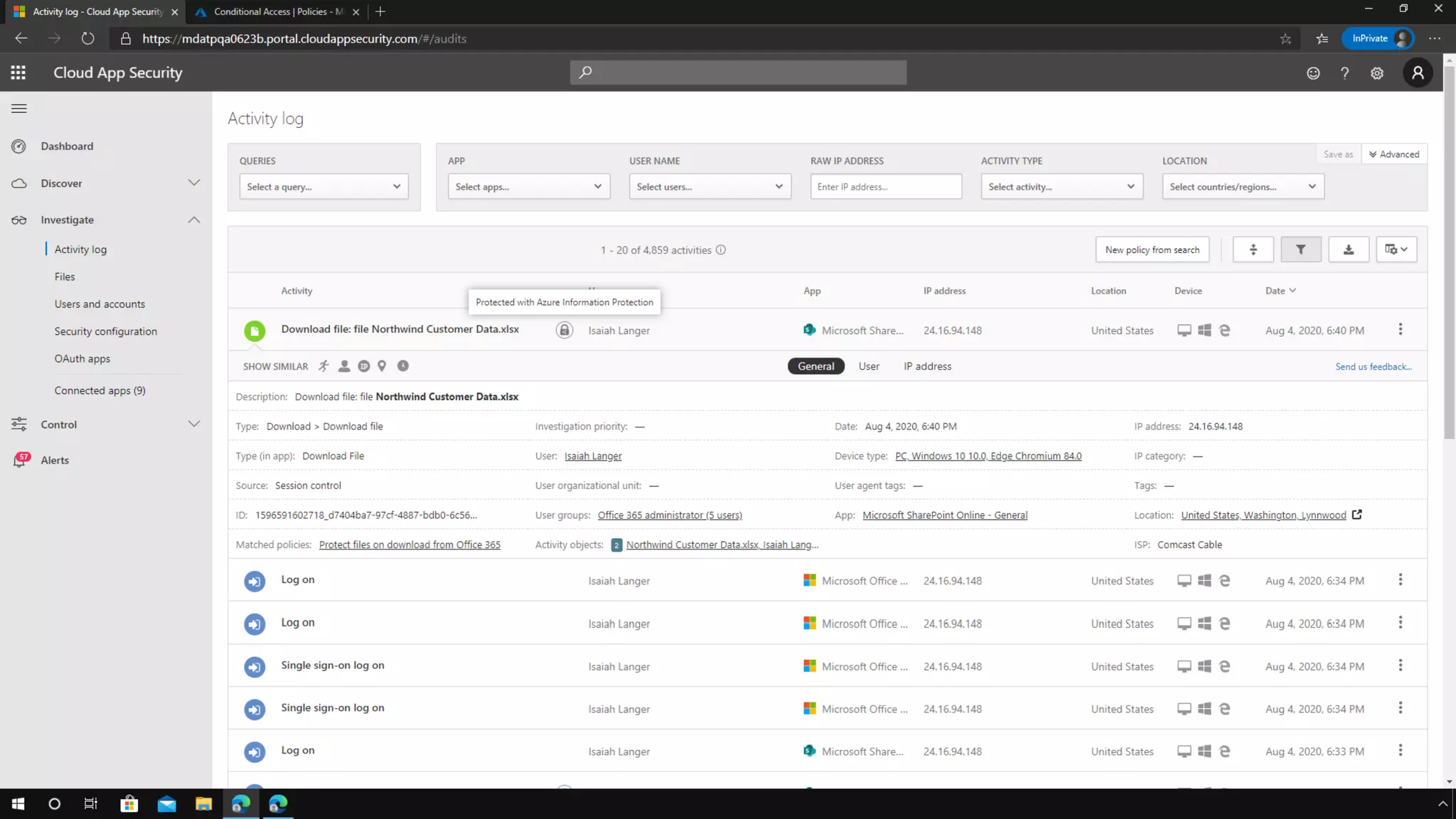The height and width of the screenshot is (819, 1456).
Task: Toggle the Advanced filters switch
Action: 1393,154
